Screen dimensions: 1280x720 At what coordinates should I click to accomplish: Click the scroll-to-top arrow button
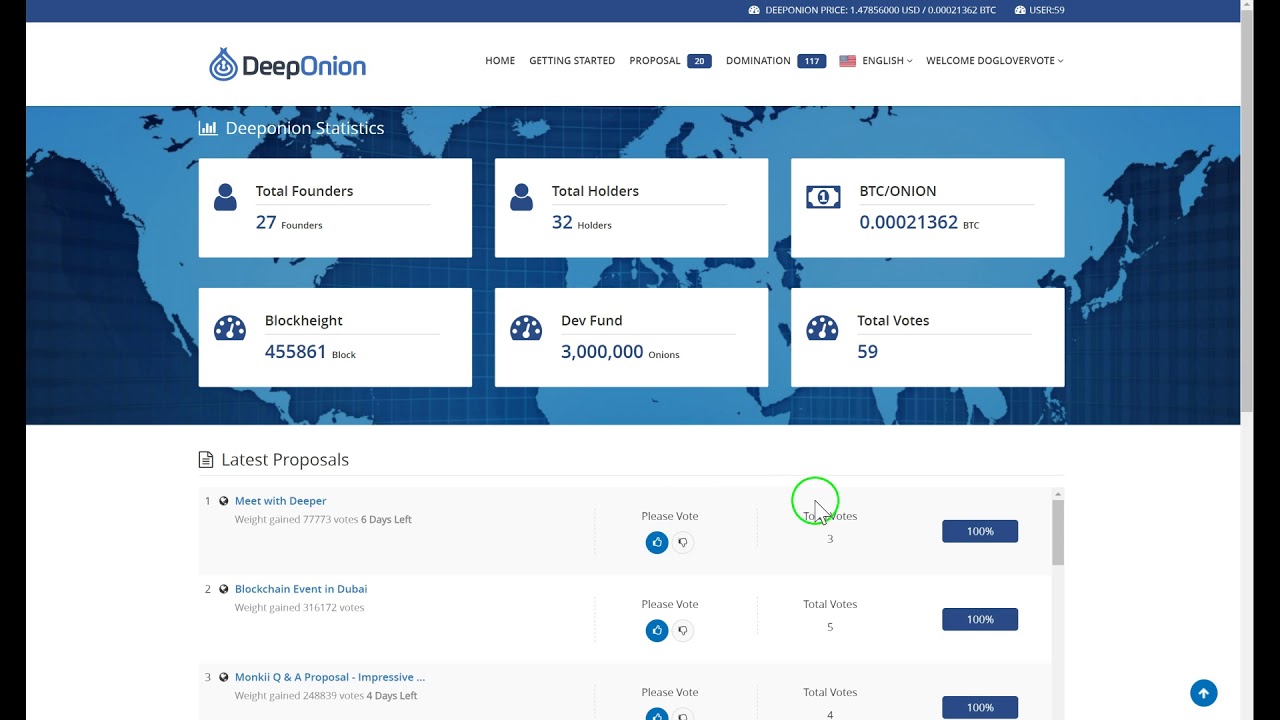click(x=1204, y=693)
